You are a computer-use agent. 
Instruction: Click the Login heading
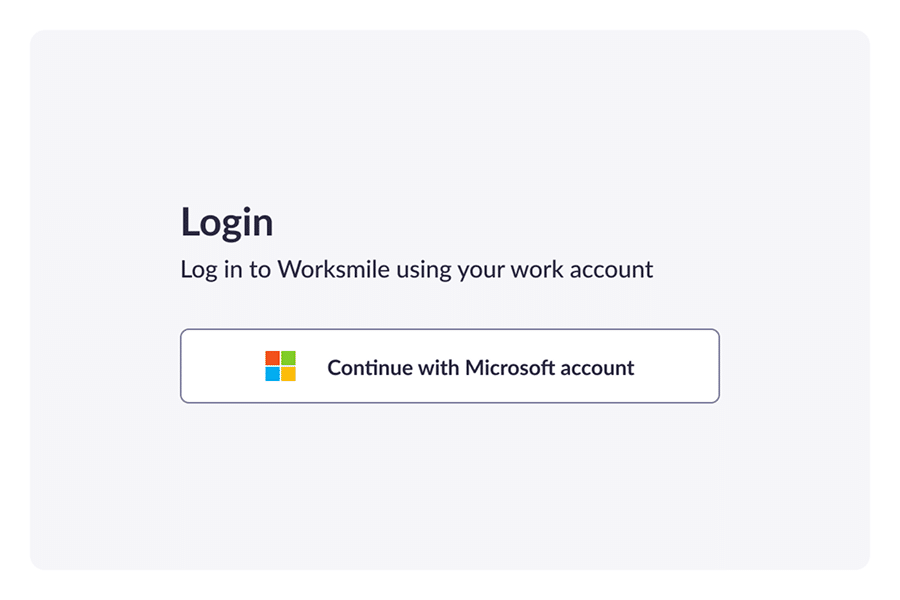click(227, 222)
